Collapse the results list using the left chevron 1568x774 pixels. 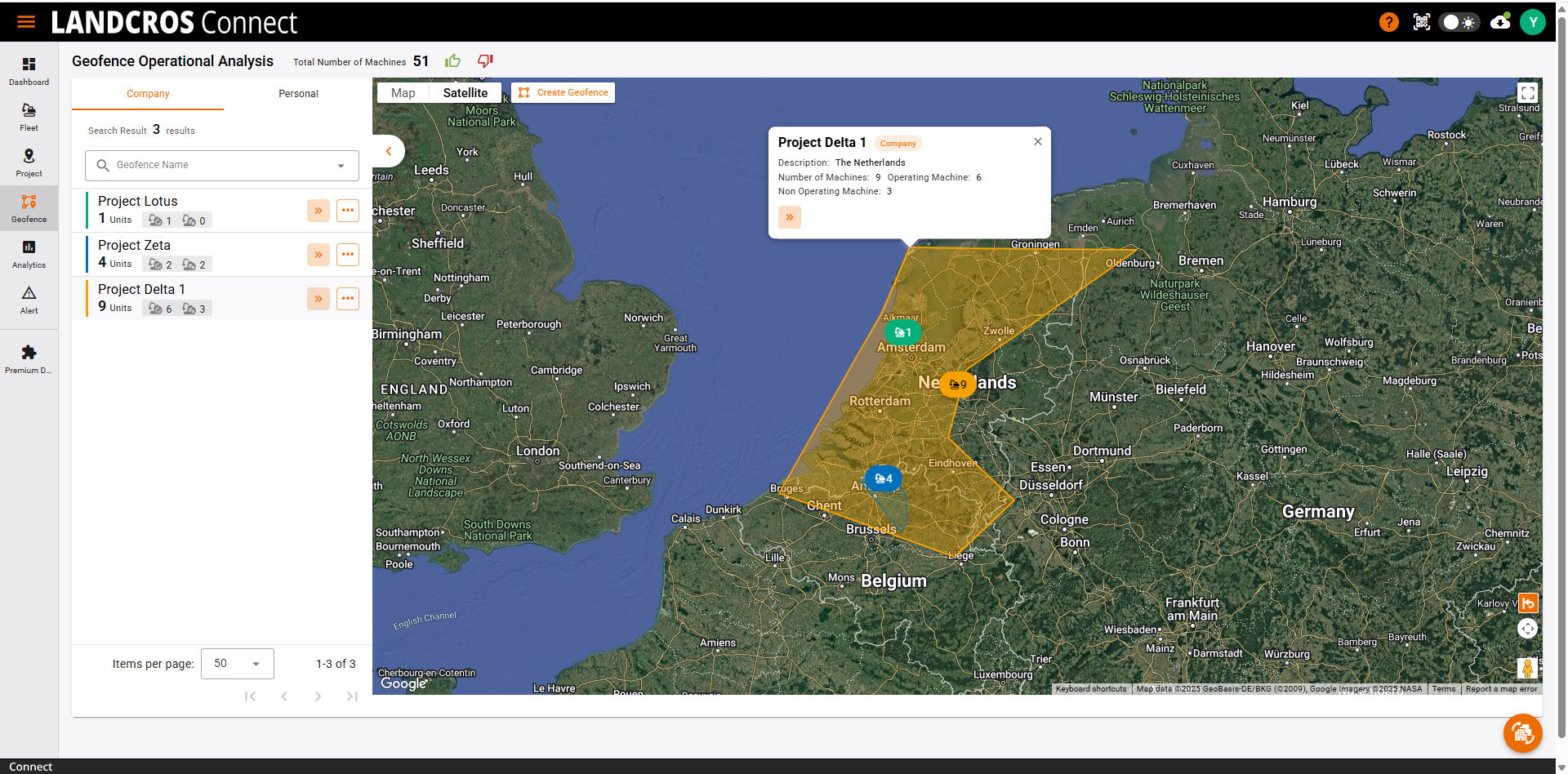click(x=389, y=150)
